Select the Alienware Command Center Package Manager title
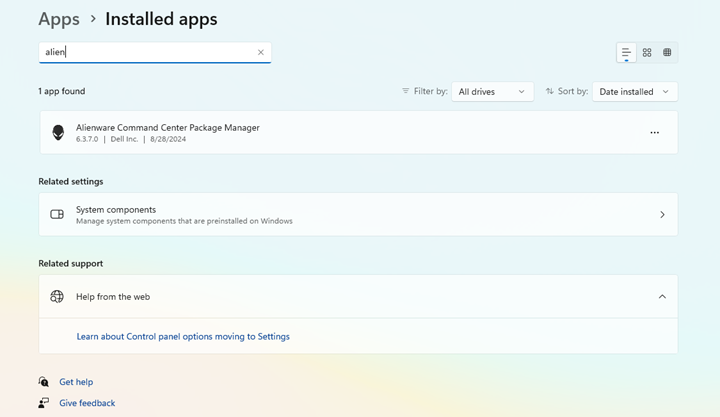Viewport: 720px width, 417px height. pyautogui.click(x=168, y=127)
